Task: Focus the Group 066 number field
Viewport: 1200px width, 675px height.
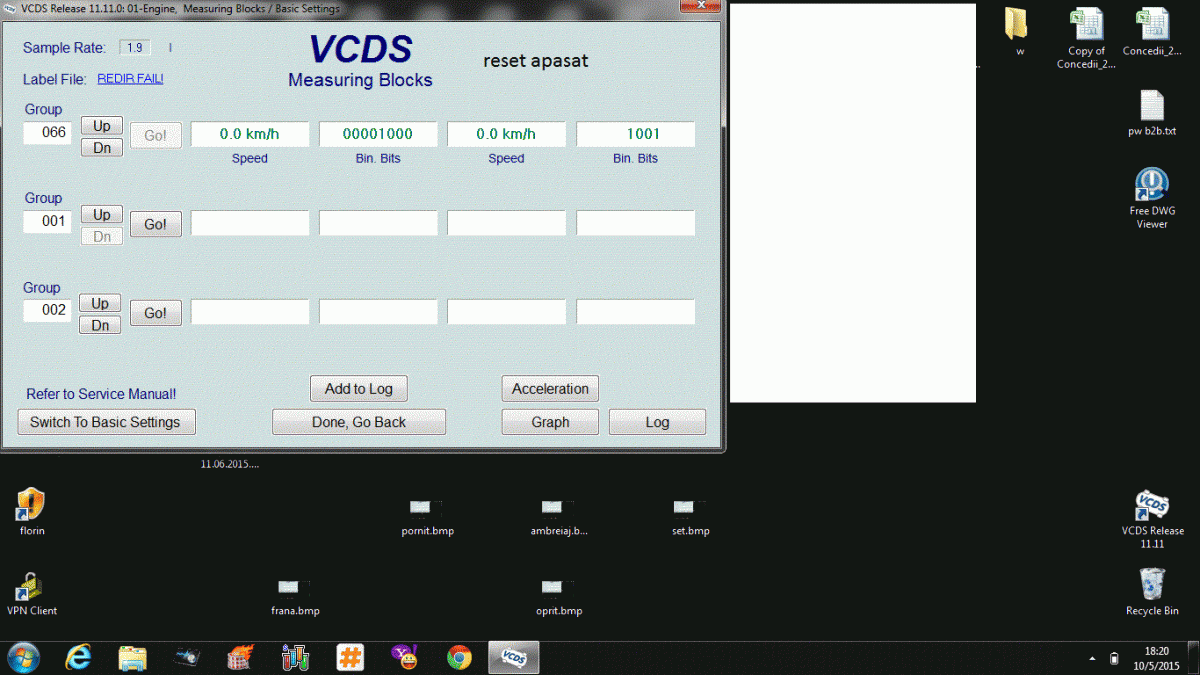Action: (48, 133)
